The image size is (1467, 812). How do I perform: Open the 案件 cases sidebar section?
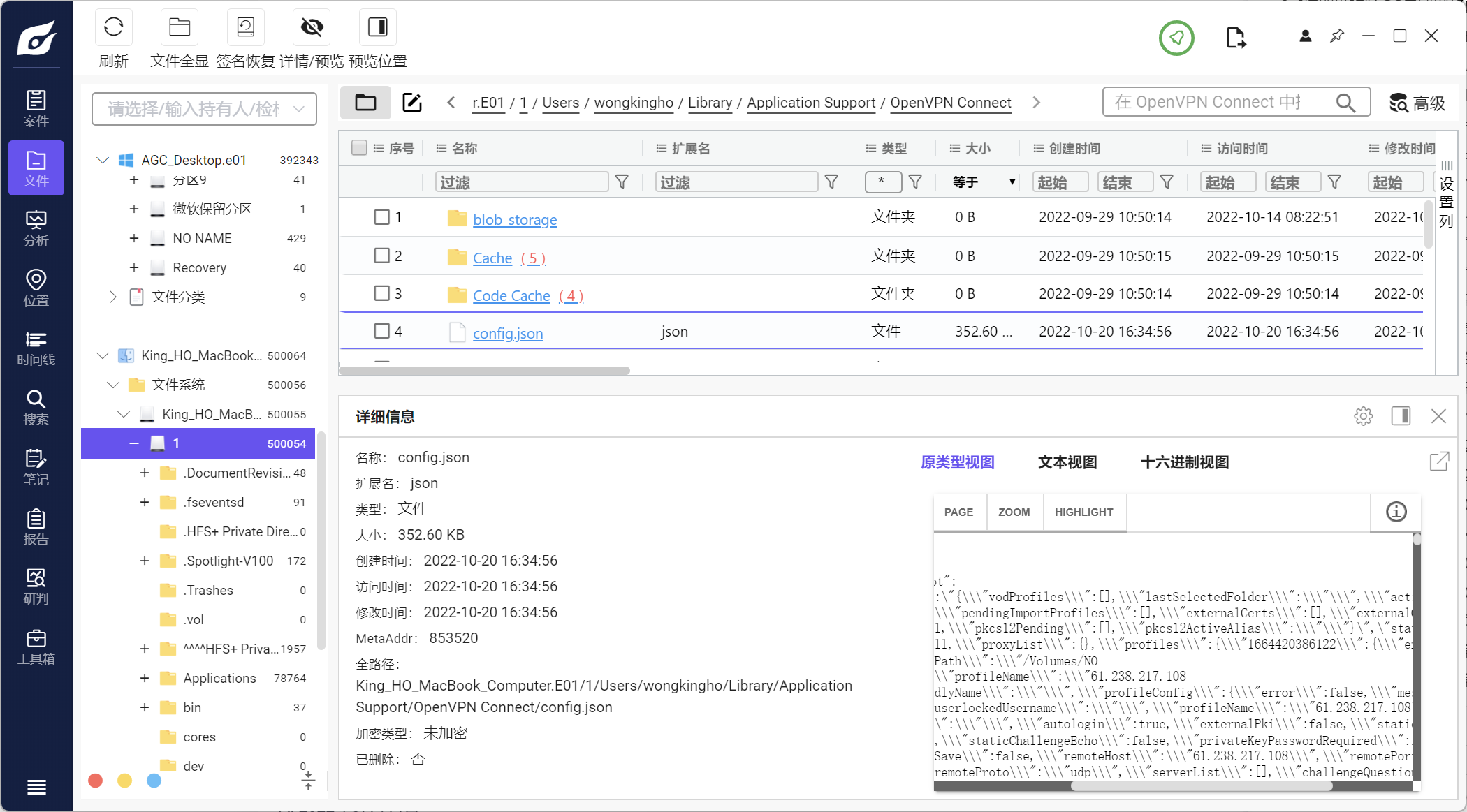(36, 108)
